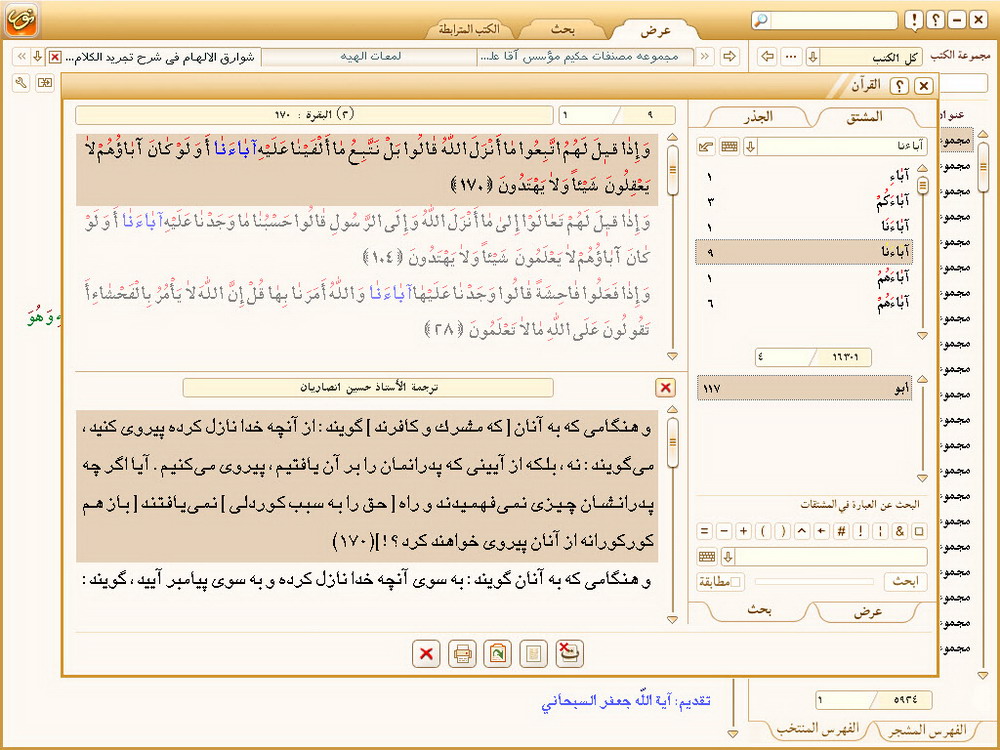The height and width of the screenshot is (750, 1000).
Task: Click the derivatives list scrollbar handle
Action: pos(924,185)
